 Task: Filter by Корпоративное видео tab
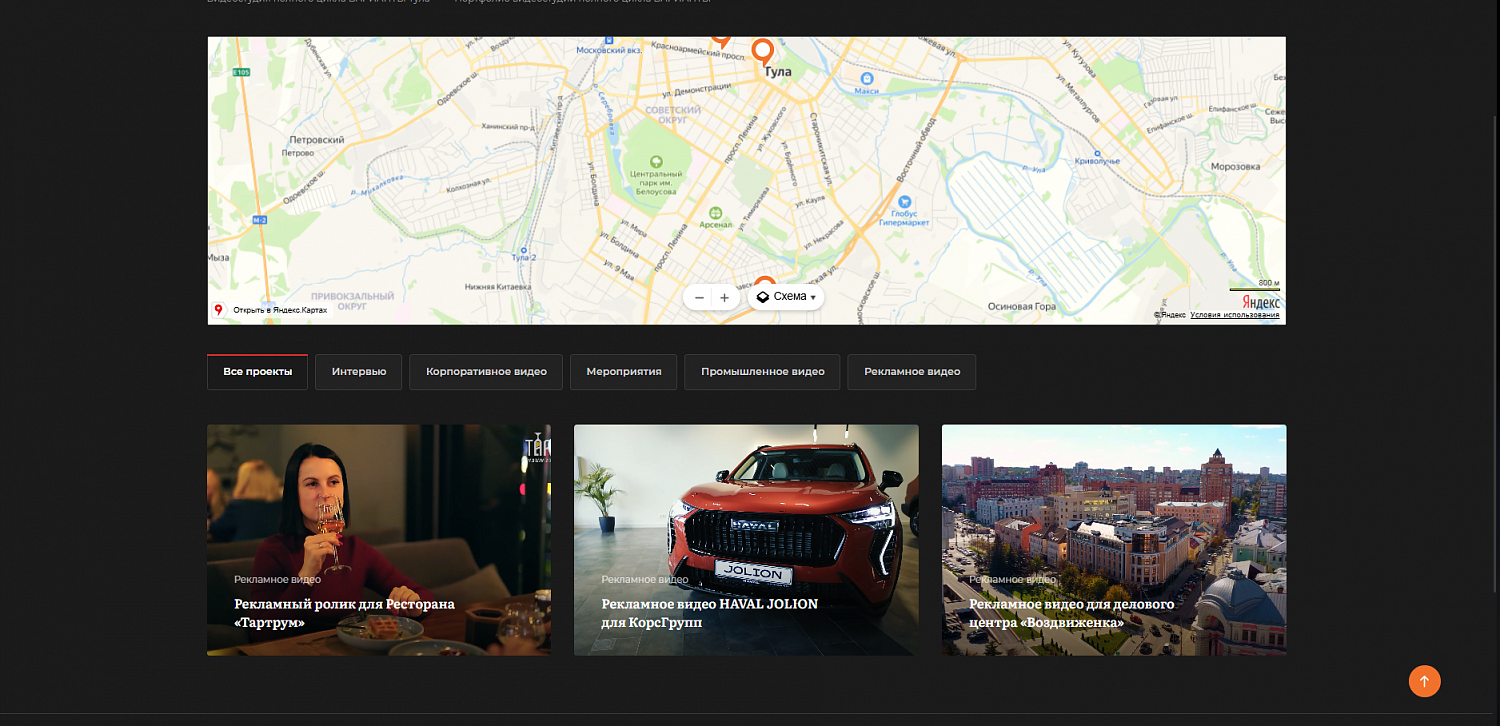[486, 372]
